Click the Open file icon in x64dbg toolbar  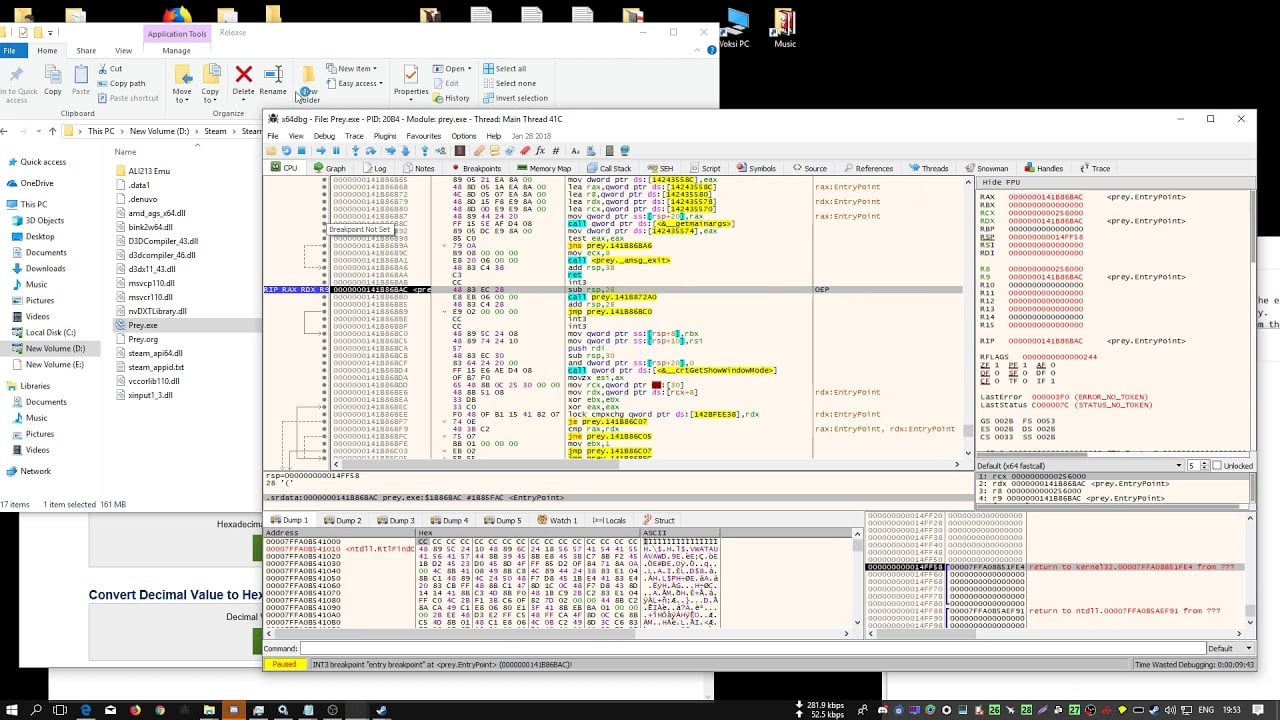coord(271,151)
